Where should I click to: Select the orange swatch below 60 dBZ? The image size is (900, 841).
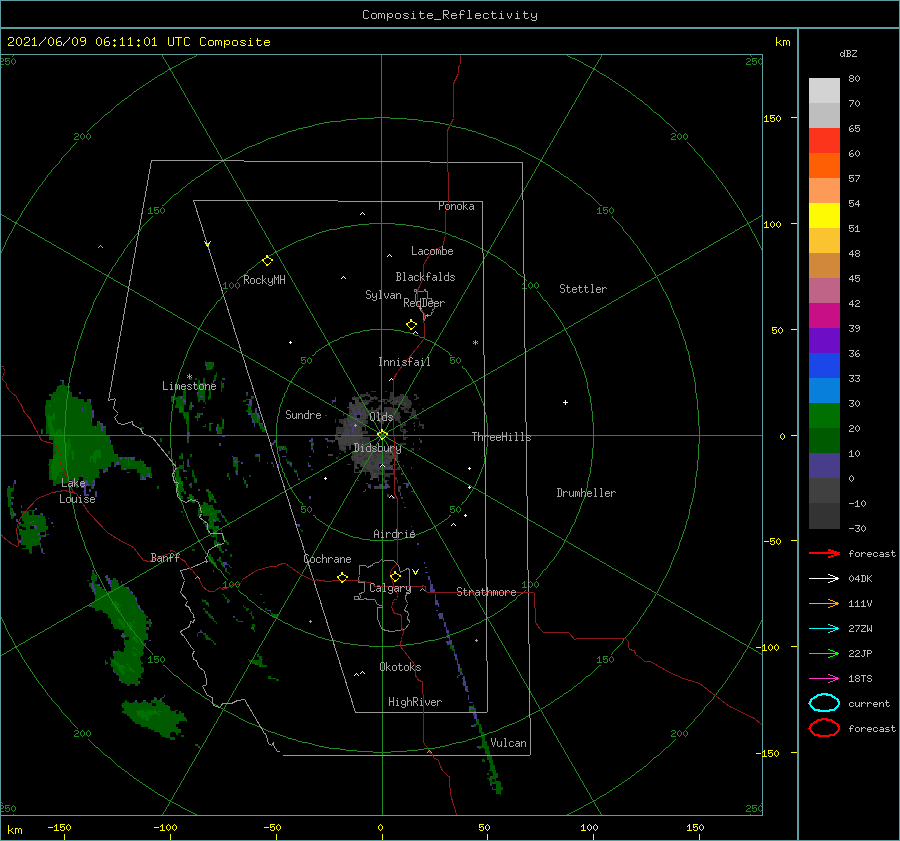tap(824, 165)
